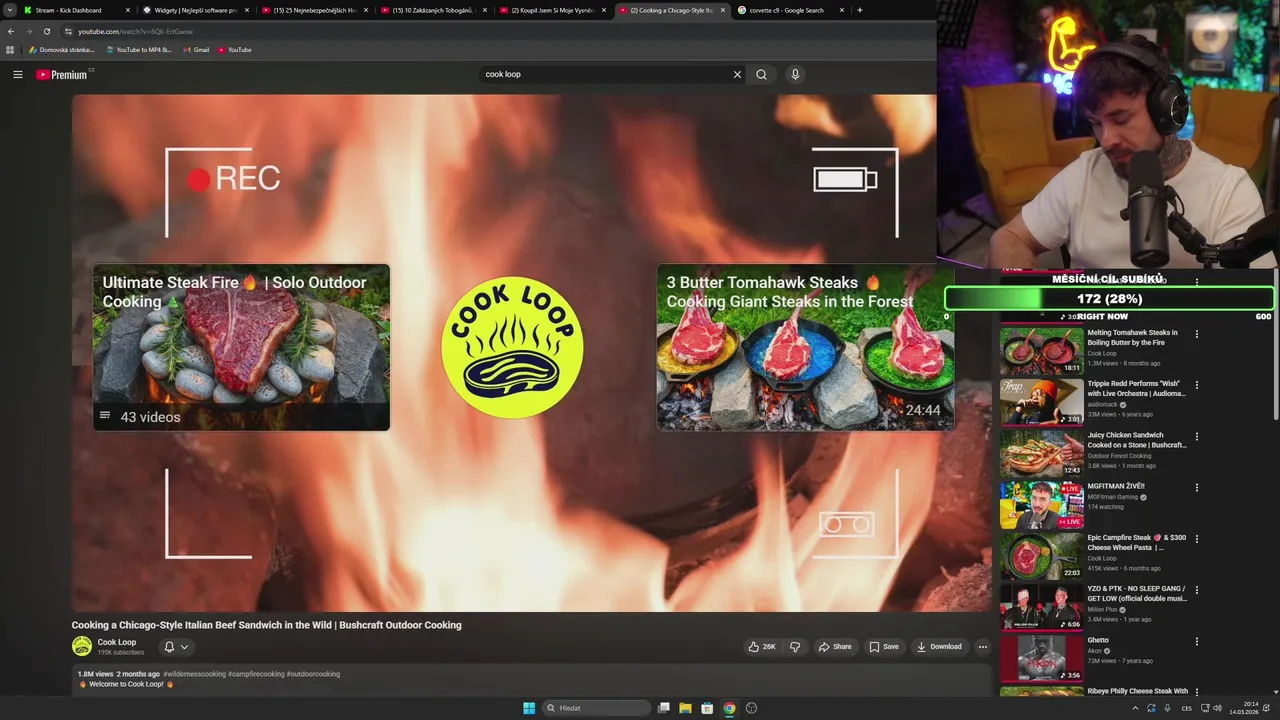Viewport: 1280px width, 720px height.
Task: Switch to Widgety software tab
Action: (x=194, y=10)
